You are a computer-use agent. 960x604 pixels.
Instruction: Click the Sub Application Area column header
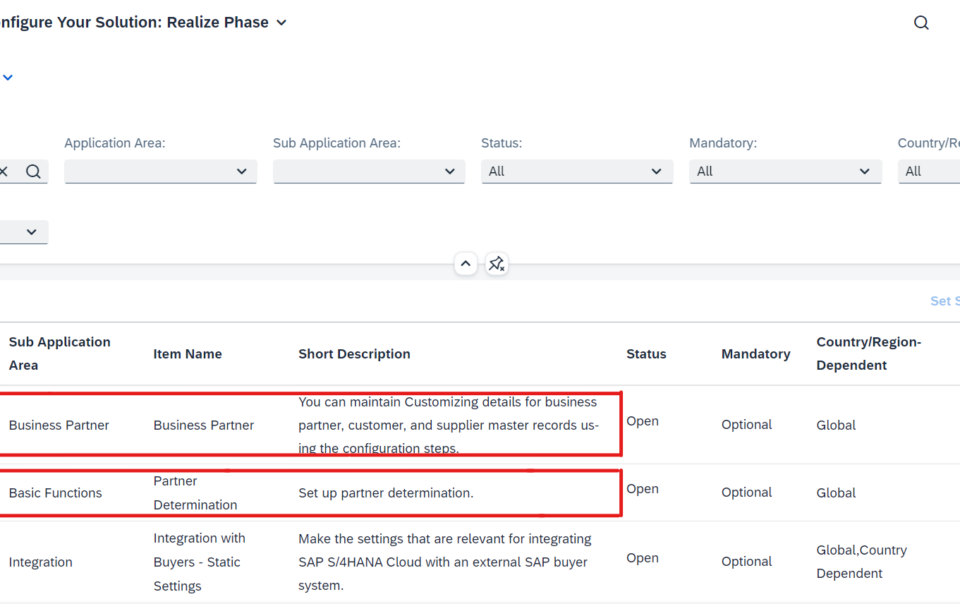59,353
